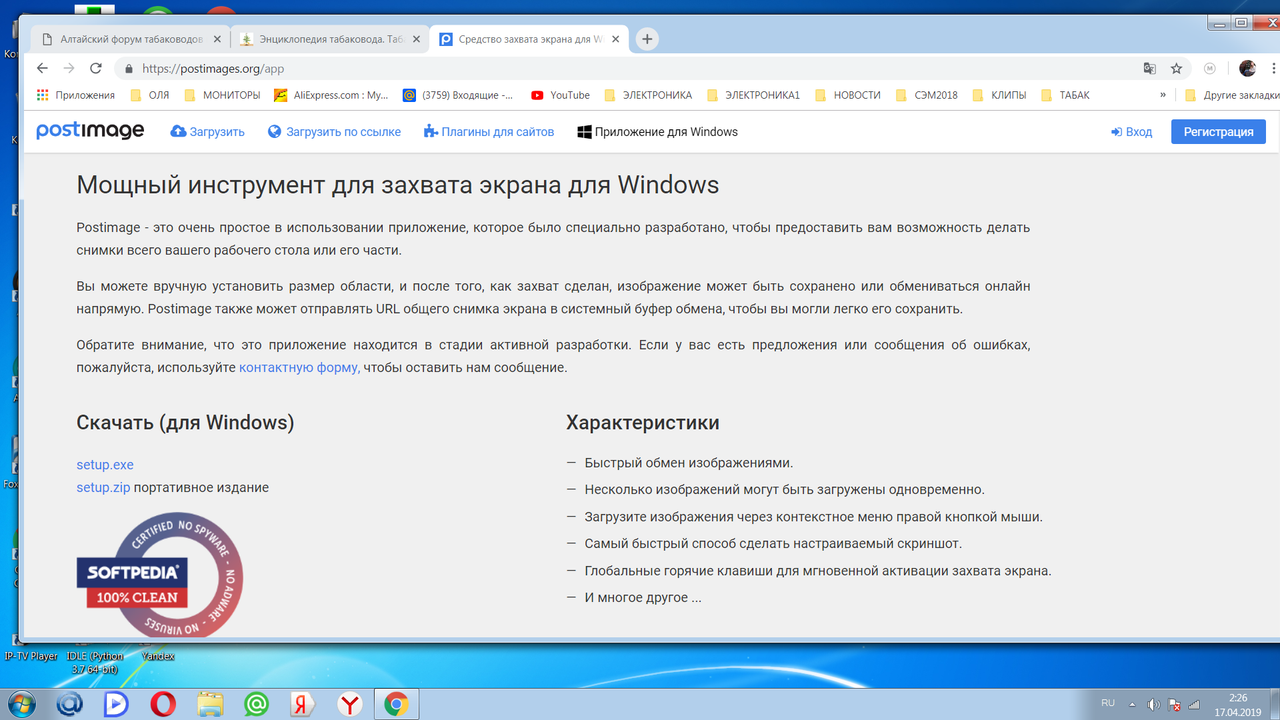Click the Регистрация button
1280x720 pixels.
point(1218,132)
